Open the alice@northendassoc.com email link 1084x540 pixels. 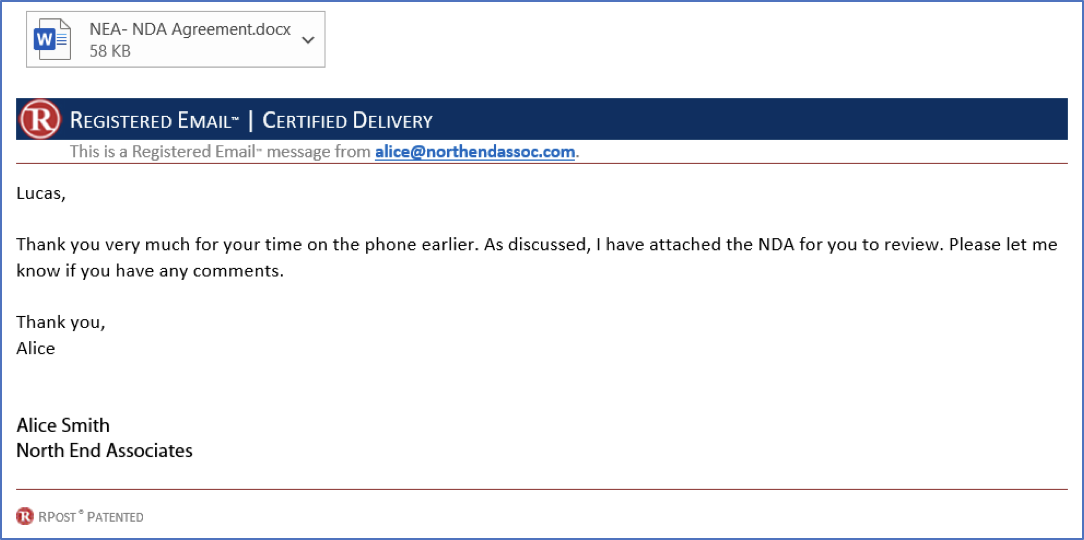[475, 152]
